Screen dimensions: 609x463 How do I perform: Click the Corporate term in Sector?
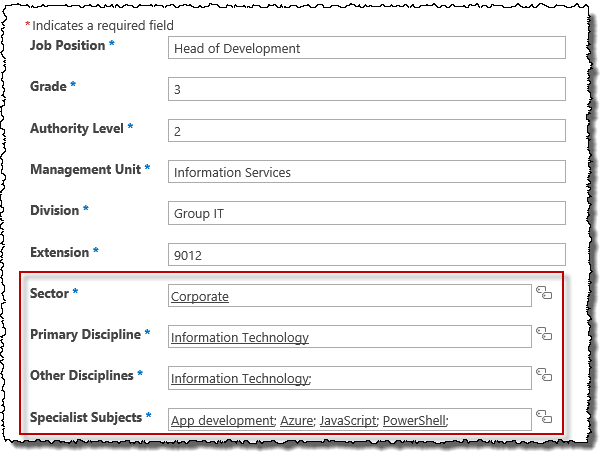coord(200,296)
